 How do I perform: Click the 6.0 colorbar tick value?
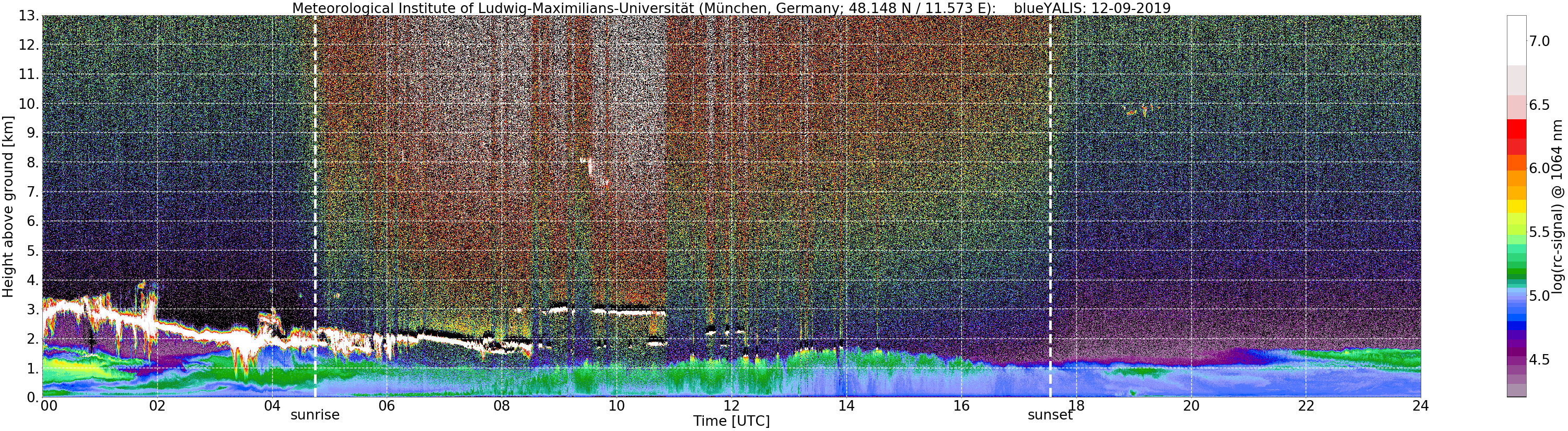point(1539,168)
